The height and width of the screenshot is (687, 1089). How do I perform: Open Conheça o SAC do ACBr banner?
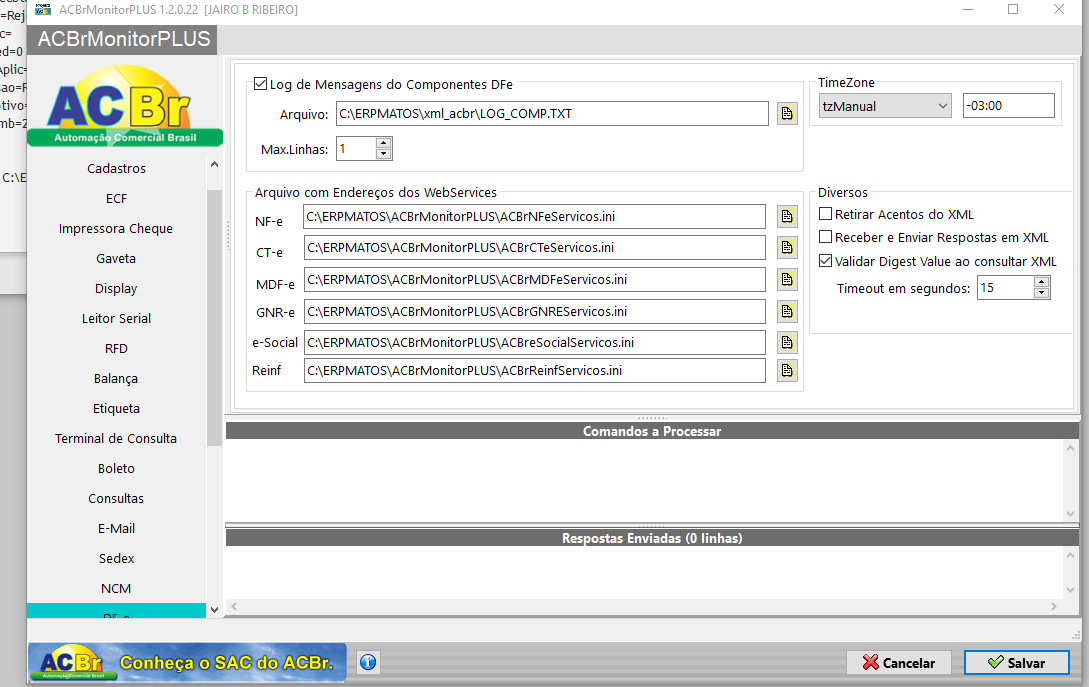(188, 662)
